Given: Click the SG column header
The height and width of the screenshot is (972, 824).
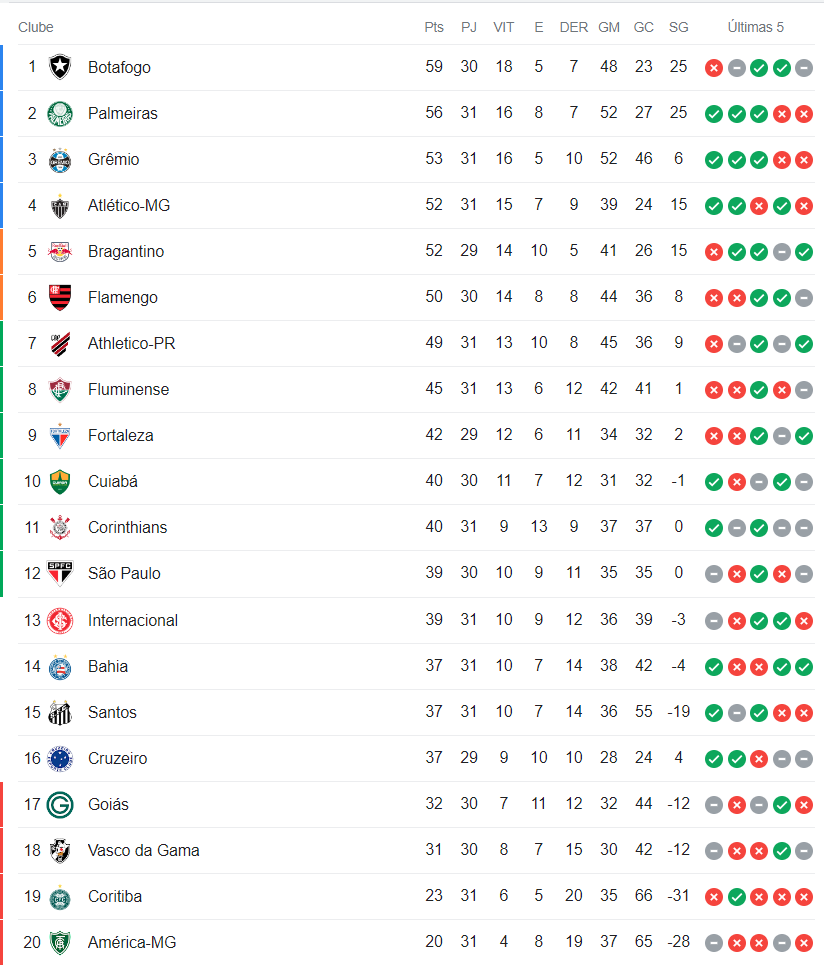Looking at the screenshot, I should 678,27.
